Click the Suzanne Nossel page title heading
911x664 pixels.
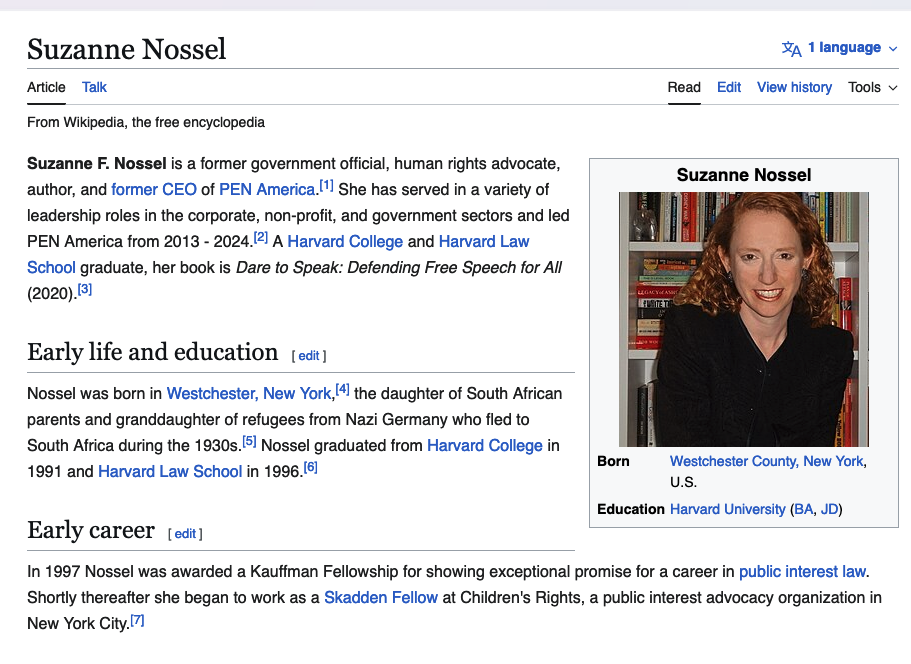click(127, 49)
